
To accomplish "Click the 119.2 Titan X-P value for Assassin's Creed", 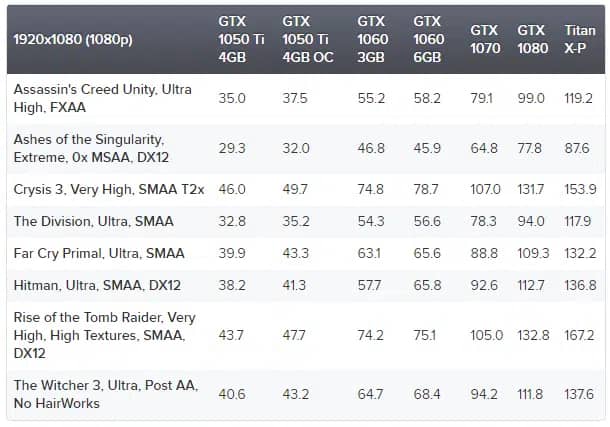I will [581, 99].
